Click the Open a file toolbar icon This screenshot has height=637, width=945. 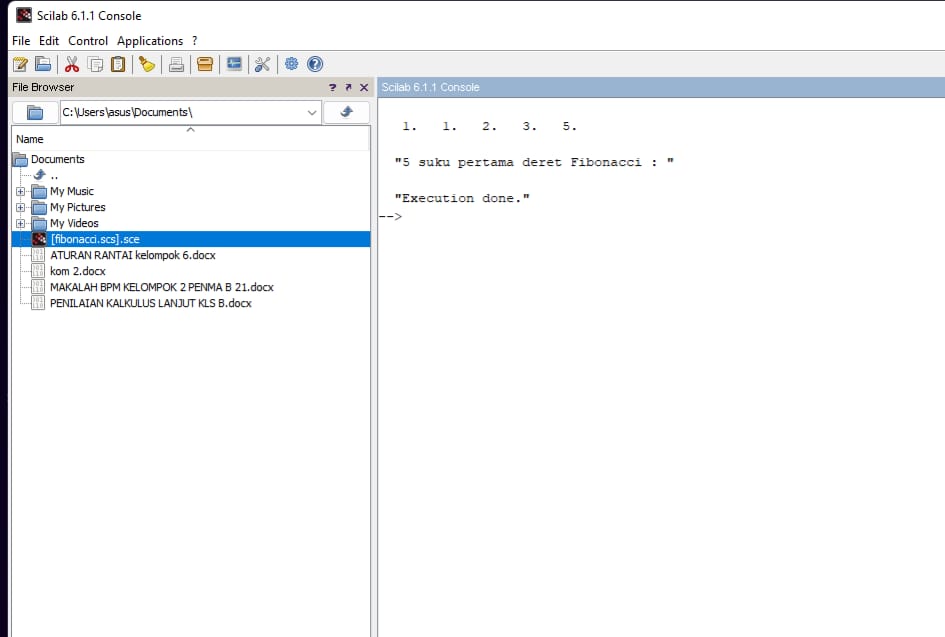point(43,64)
